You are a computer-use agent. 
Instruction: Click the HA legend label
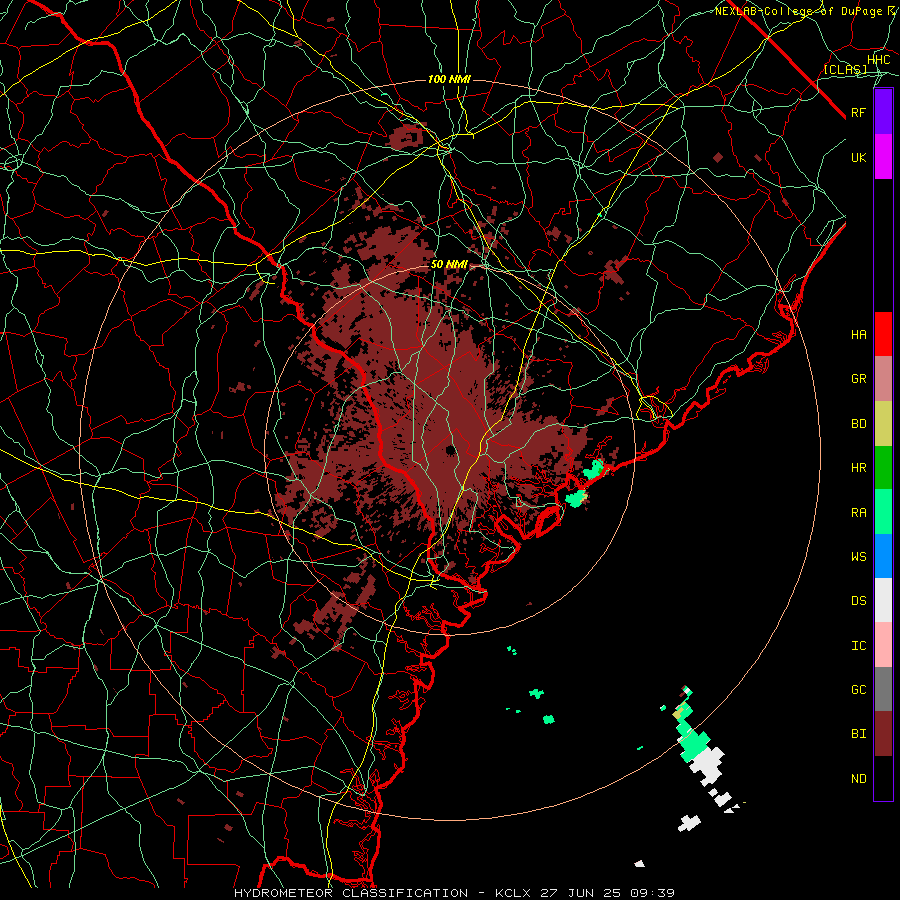pos(858,334)
